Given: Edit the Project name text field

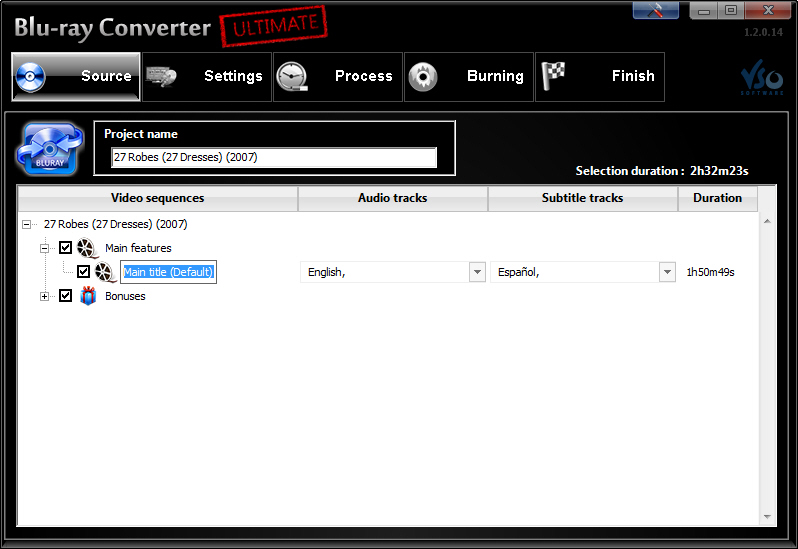Looking at the screenshot, I should (274, 157).
